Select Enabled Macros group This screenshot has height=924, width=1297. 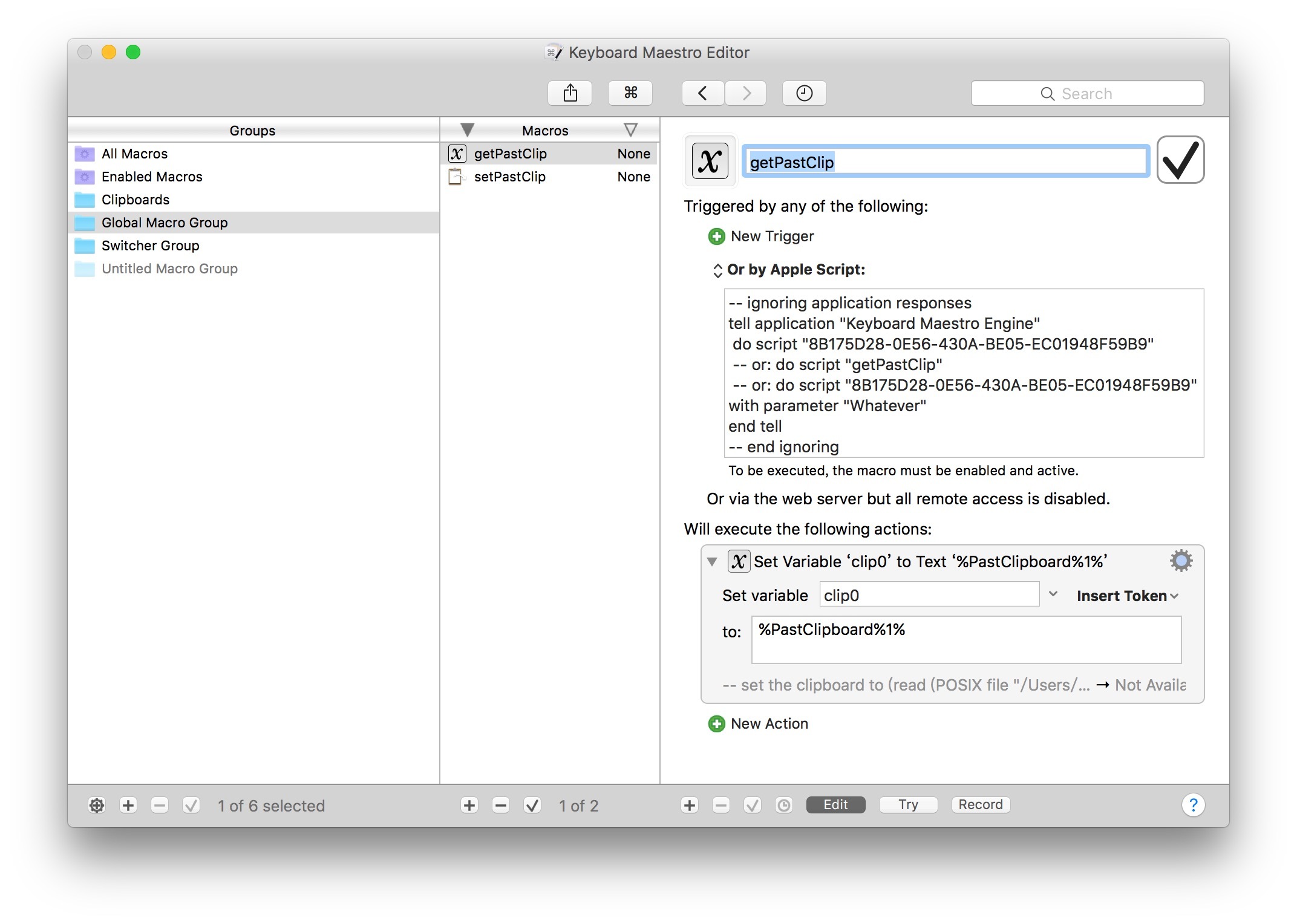click(253, 177)
